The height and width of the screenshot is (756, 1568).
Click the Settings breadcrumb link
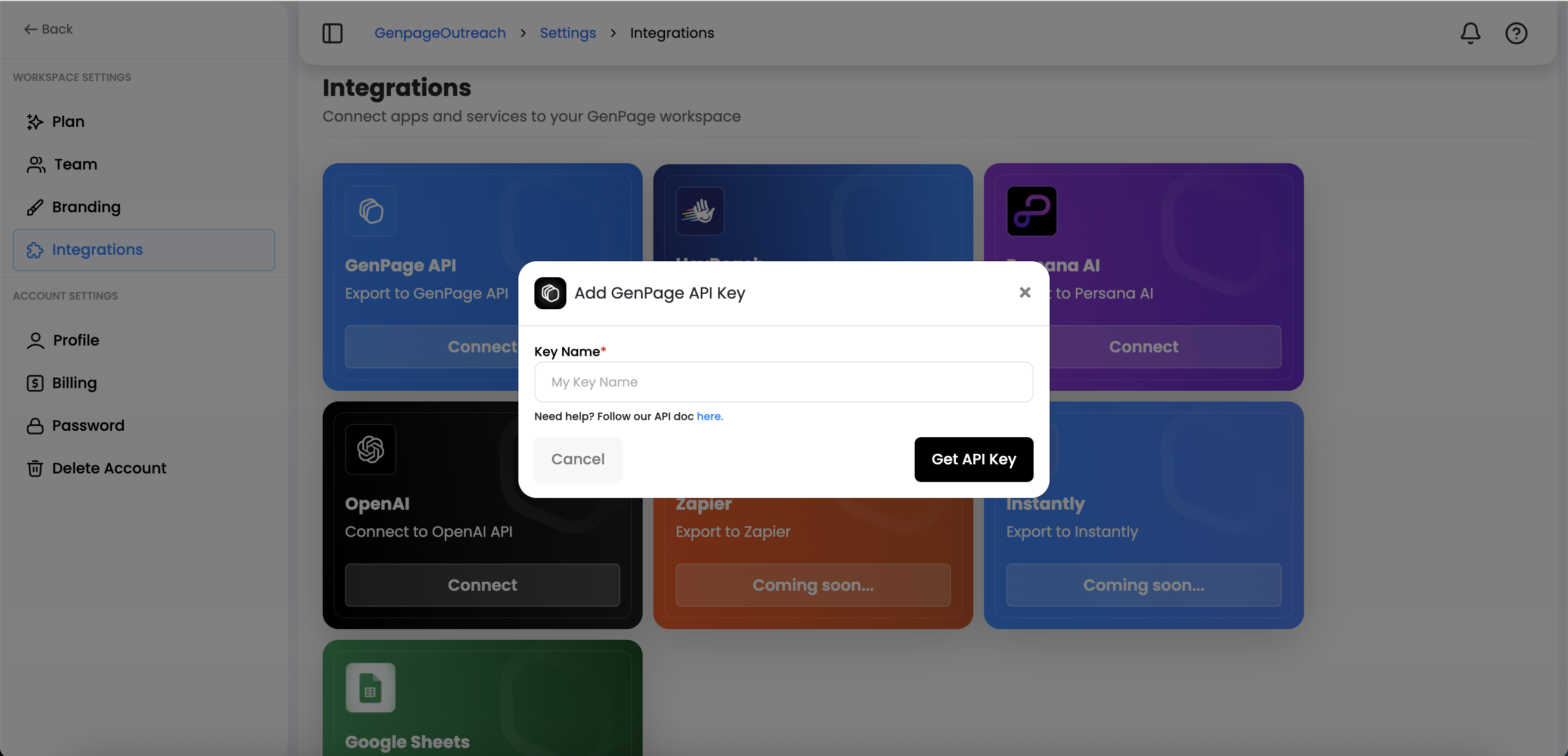pyautogui.click(x=568, y=33)
